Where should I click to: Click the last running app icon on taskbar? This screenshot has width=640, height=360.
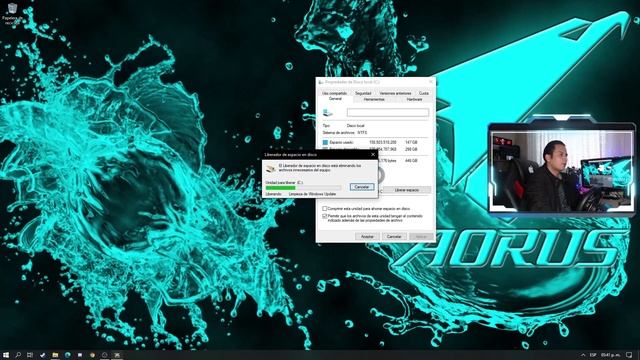[117, 355]
